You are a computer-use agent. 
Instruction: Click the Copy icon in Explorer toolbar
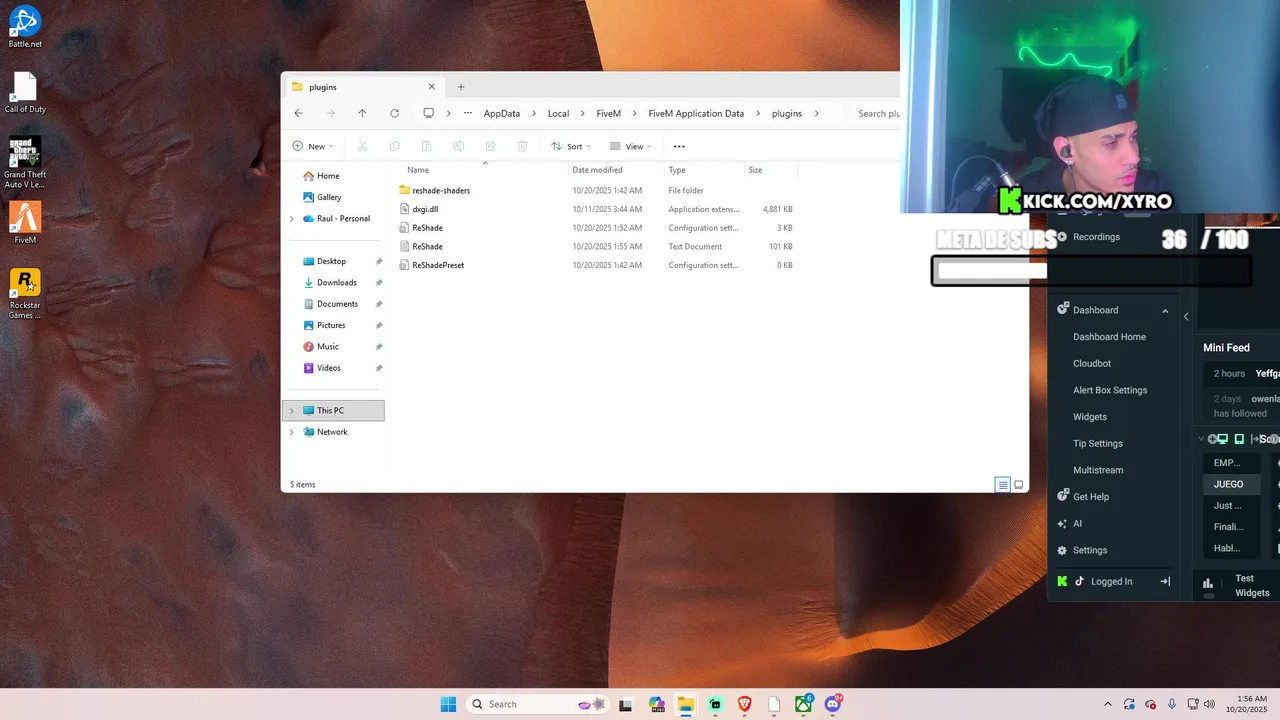(394, 146)
